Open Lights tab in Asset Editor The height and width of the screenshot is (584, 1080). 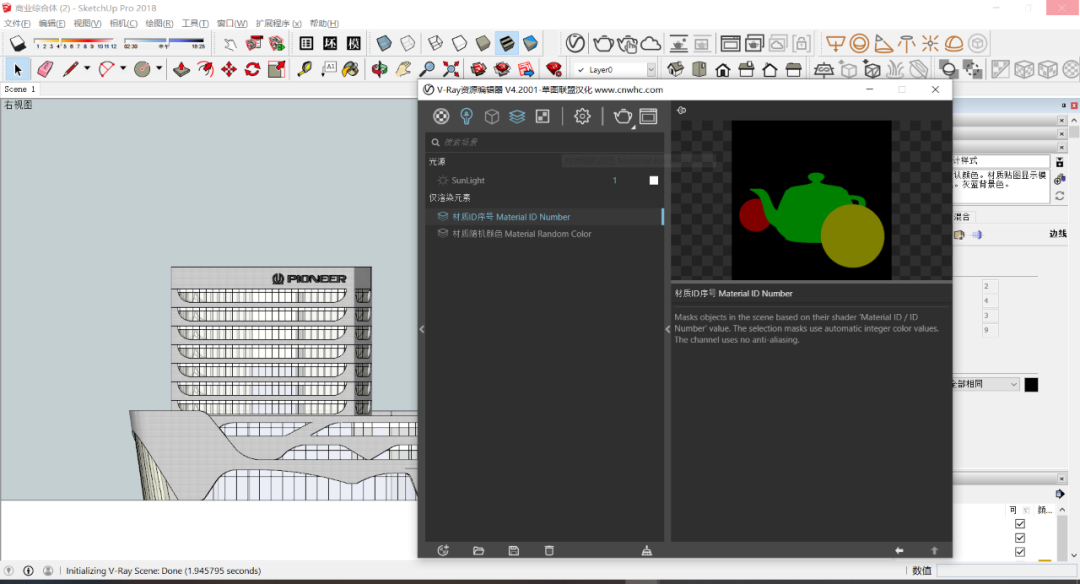pos(466,116)
